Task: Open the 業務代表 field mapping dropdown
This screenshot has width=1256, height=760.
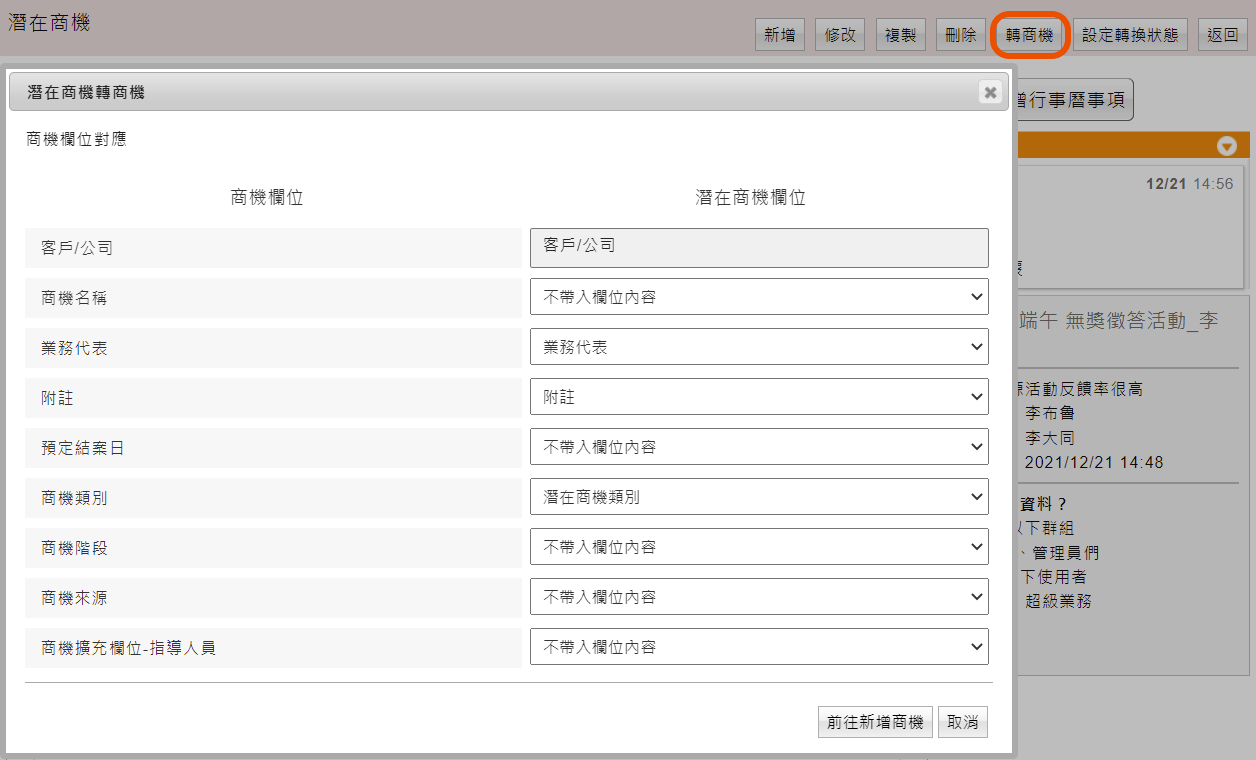Action: 759,347
